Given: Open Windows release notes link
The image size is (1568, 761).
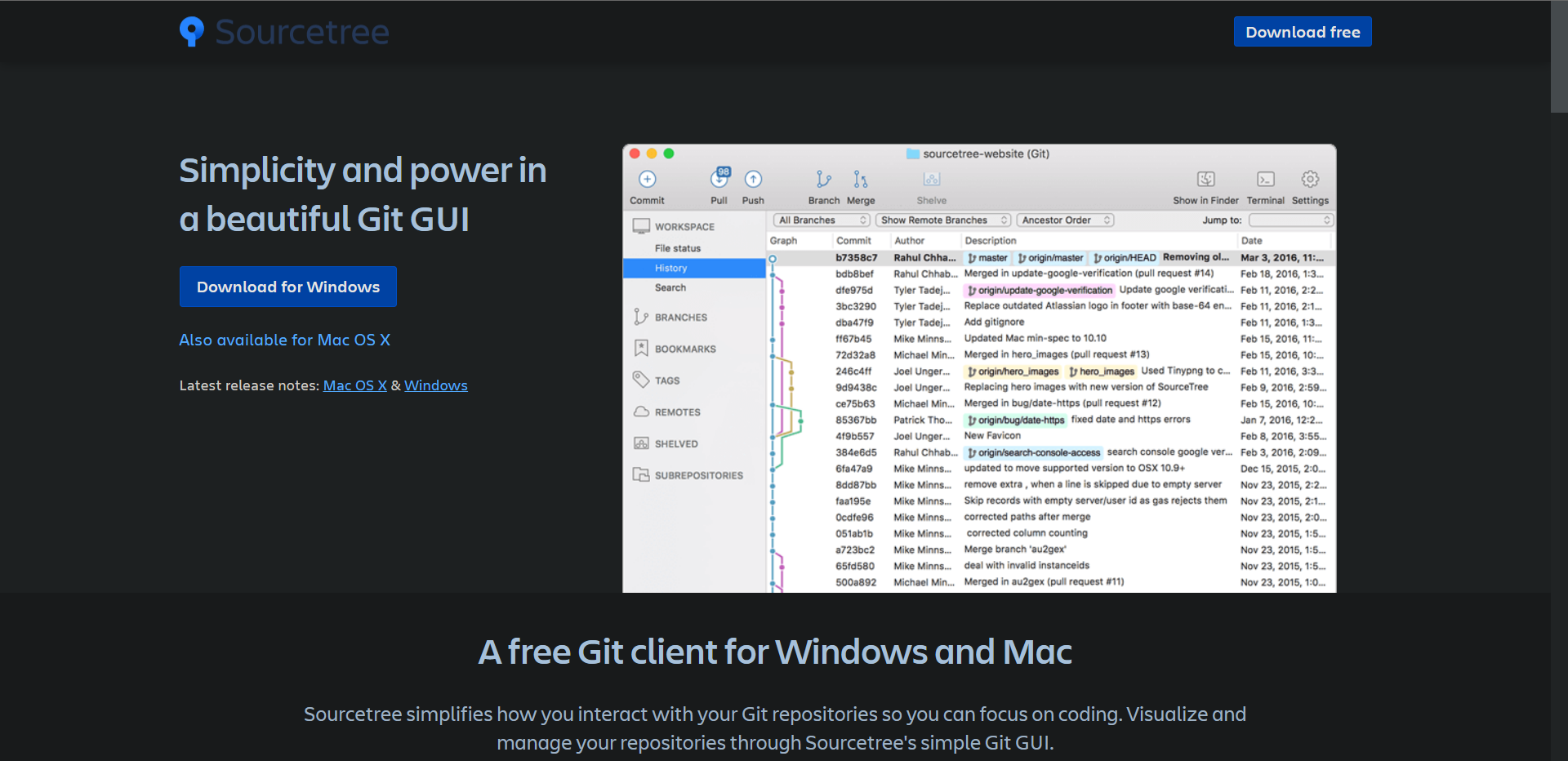Looking at the screenshot, I should click(x=436, y=385).
